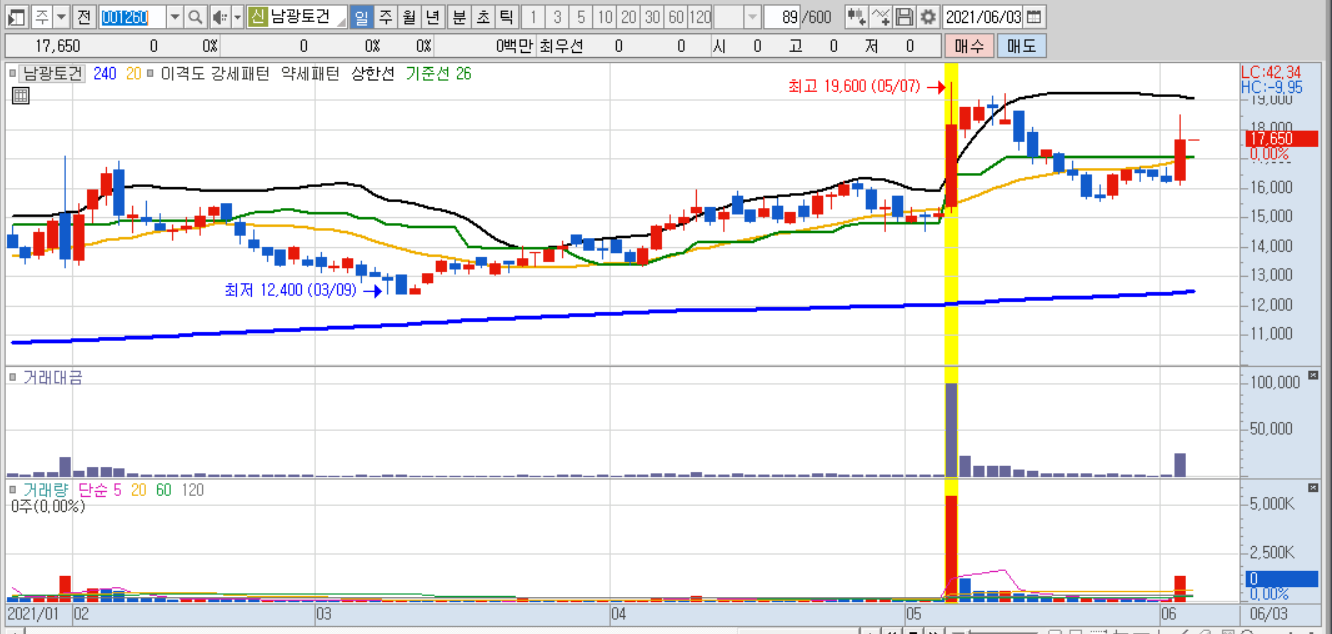1332x634 pixels.
Task: Open the 주 market type dropdown arrow
Action: (x=62, y=17)
